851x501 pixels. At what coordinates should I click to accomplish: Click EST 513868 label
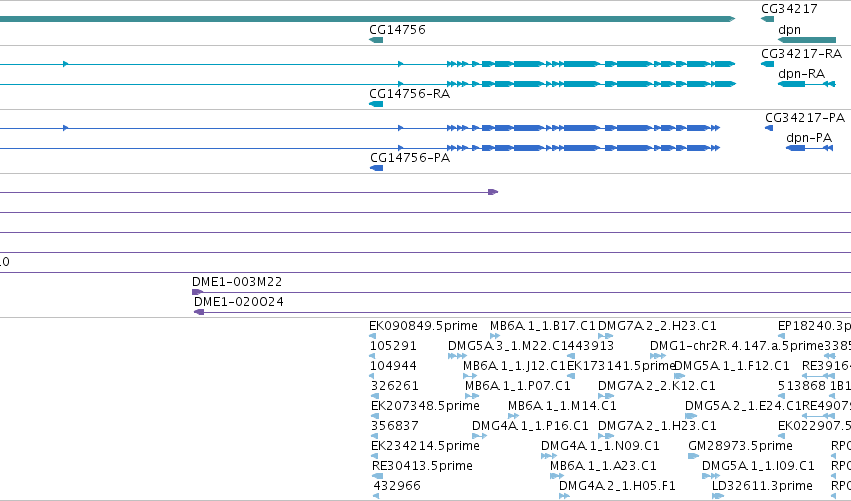802,386
